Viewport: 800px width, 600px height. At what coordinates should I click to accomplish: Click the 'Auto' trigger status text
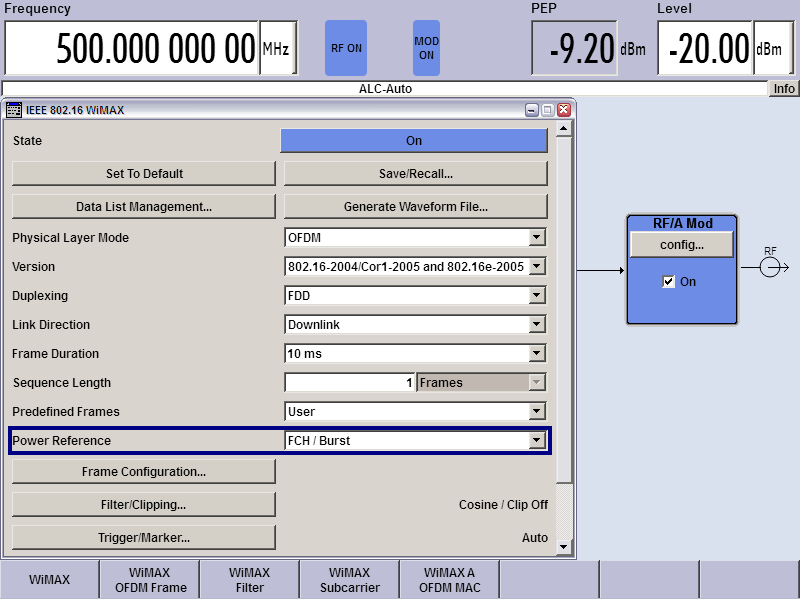535,538
